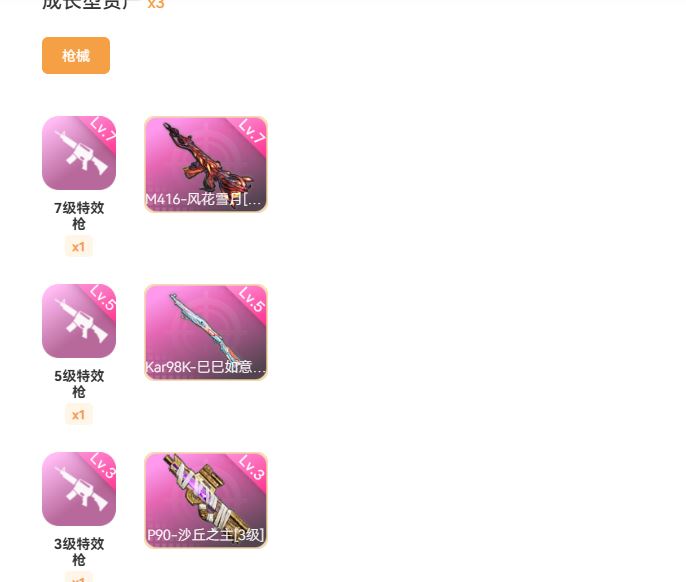The image size is (686, 582).
Task: Click the 5级特效枪 text label
Action: point(79,384)
